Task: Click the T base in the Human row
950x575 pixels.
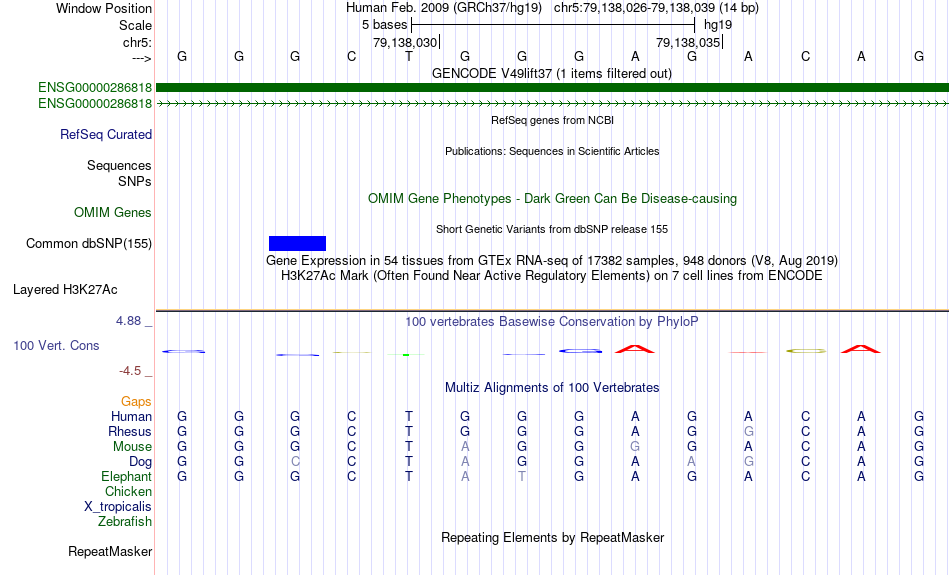Action: (x=409, y=417)
